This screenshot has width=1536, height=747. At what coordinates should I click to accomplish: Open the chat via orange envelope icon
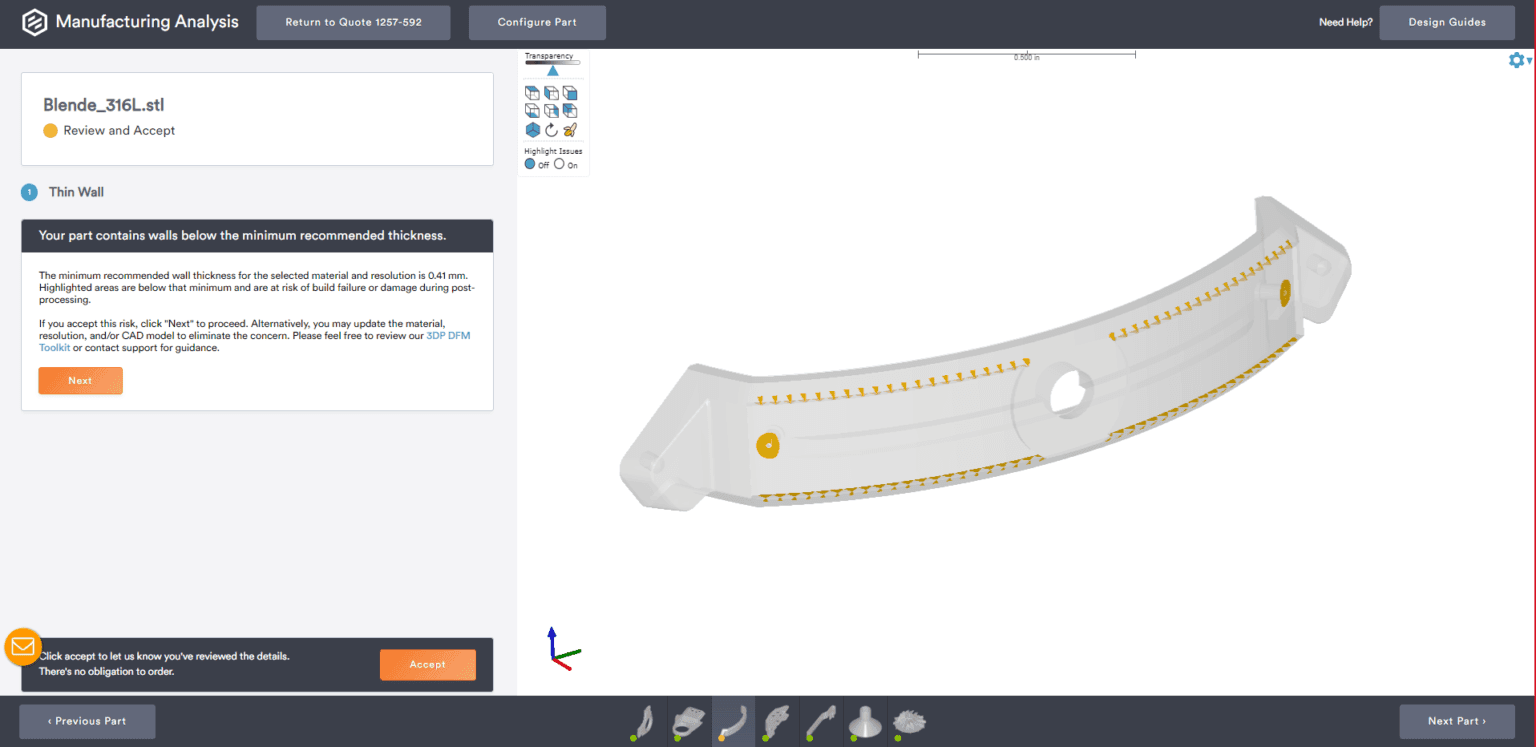point(22,647)
